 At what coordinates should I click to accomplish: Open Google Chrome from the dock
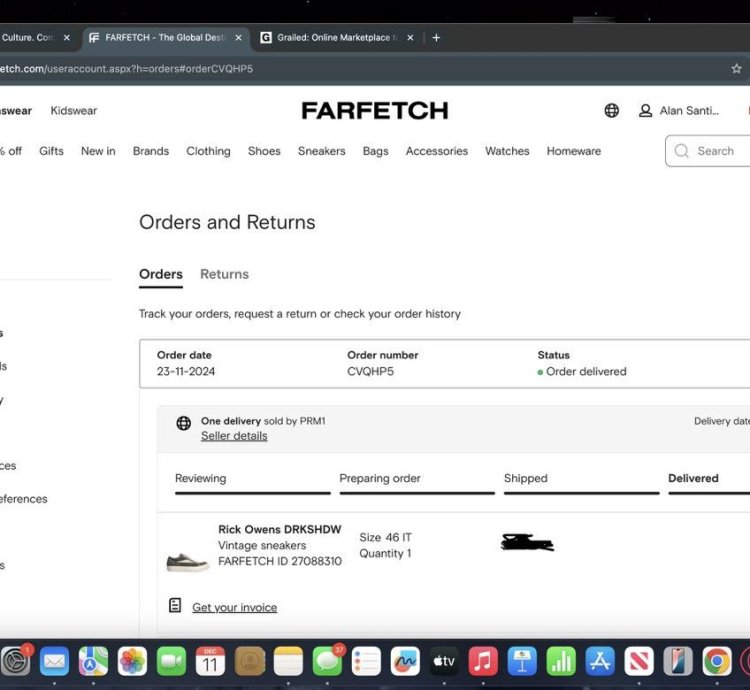point(717,662)
